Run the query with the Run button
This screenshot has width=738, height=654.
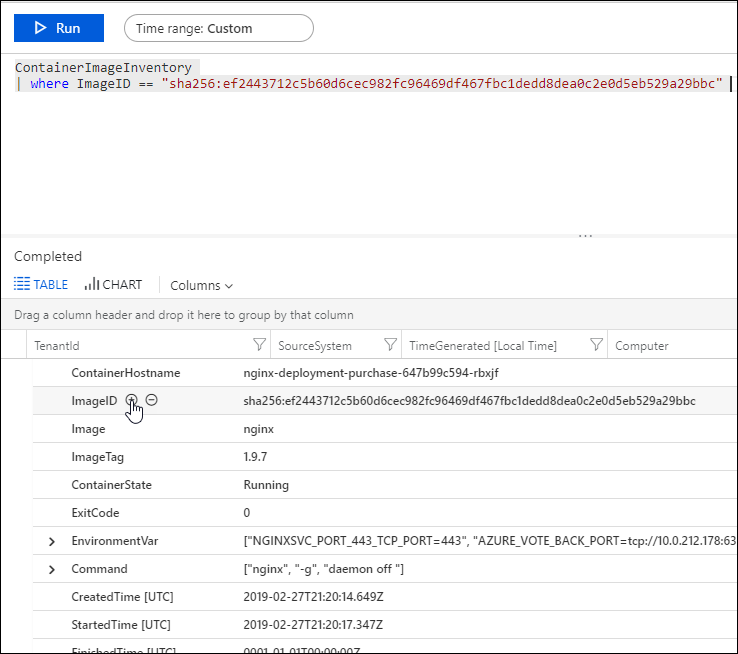(59, 28)
